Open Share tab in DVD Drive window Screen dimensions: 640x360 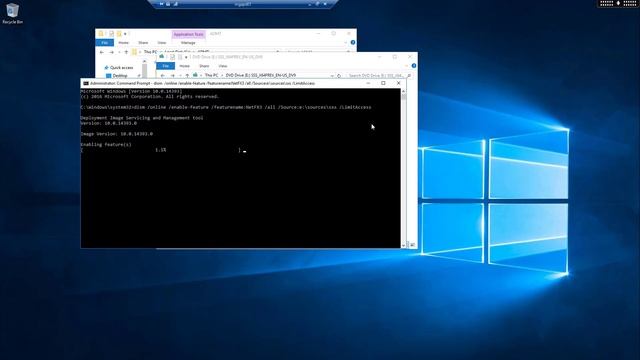pyautogui.click(x=204, y=66)
